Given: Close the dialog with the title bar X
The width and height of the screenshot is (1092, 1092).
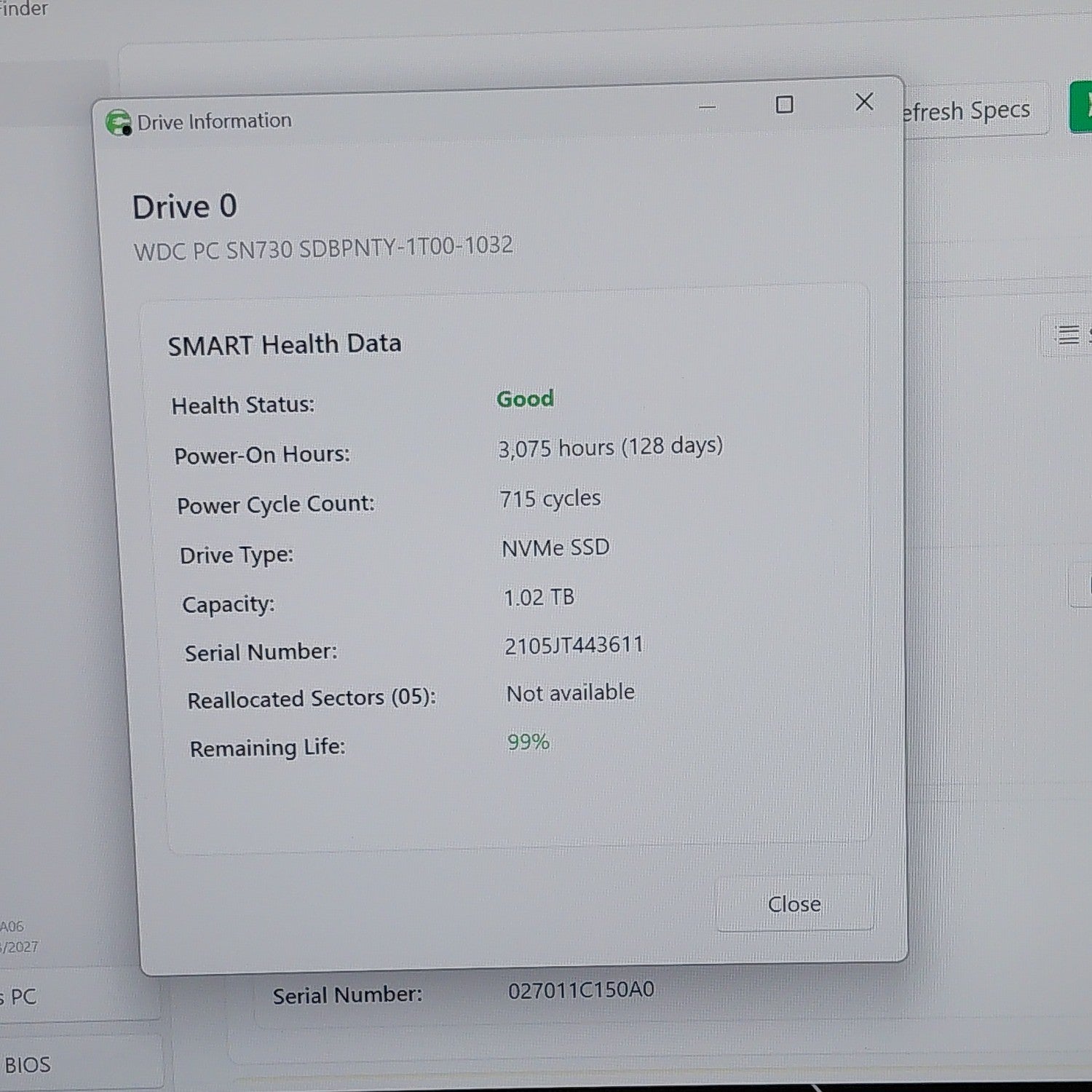Looking at the screenshot, I should (864, 102).
